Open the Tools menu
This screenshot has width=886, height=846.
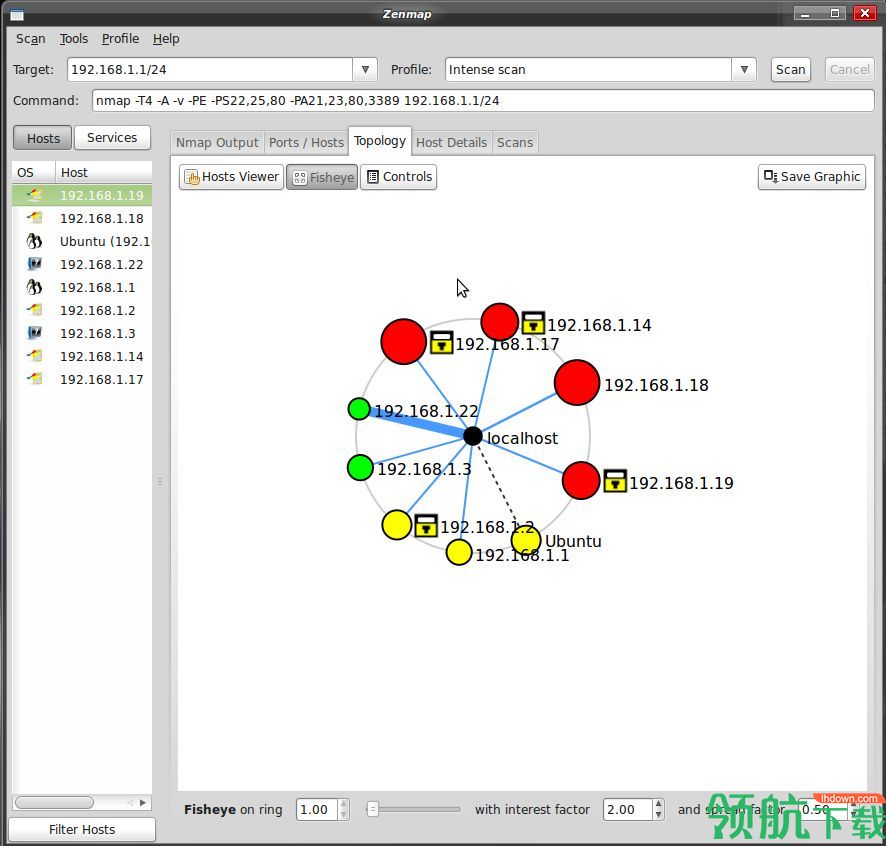point(74,38)
